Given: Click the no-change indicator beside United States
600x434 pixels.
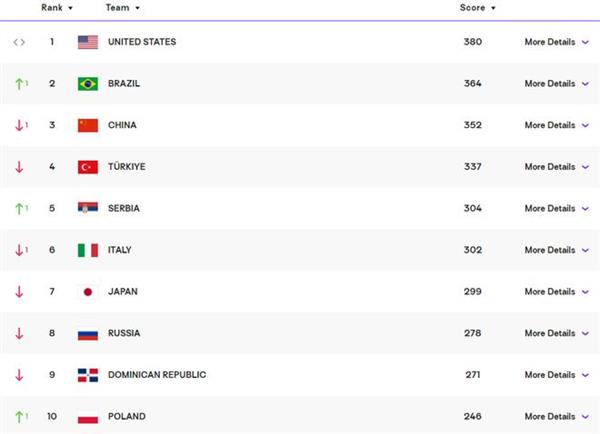Looking at the screenshot, I should pos(19,42).
